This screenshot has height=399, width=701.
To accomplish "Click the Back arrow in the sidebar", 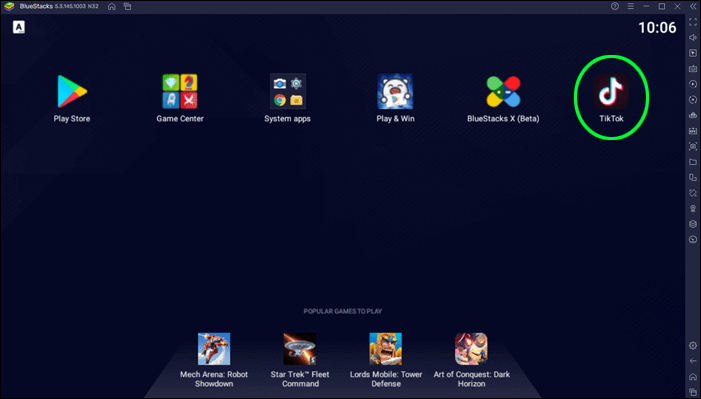I will (693, 361).
